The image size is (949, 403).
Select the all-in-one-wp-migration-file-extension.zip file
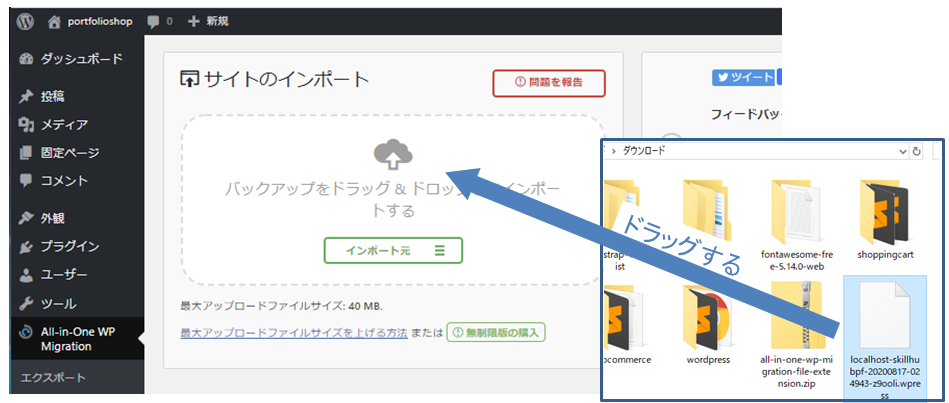click(796, 334)
